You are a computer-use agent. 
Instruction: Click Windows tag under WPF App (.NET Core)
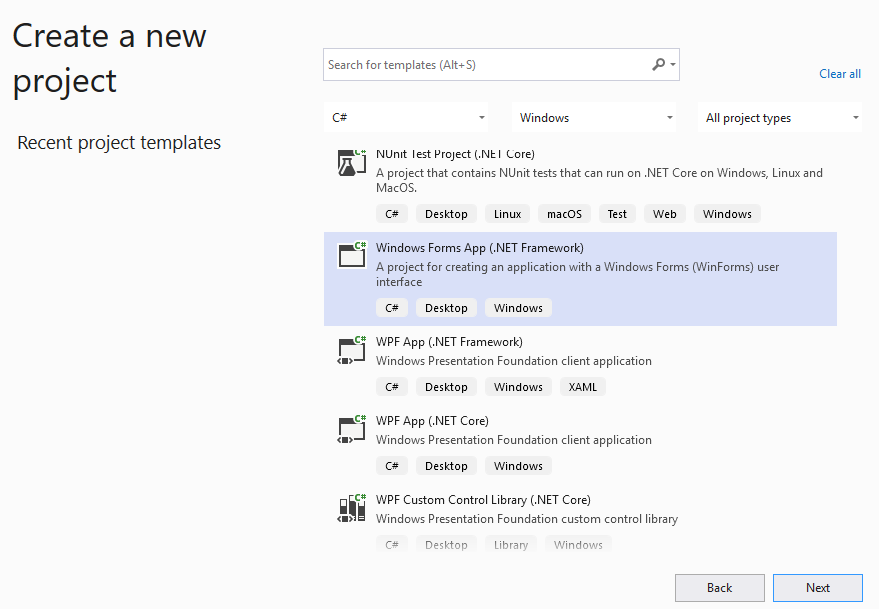(519, 466)
